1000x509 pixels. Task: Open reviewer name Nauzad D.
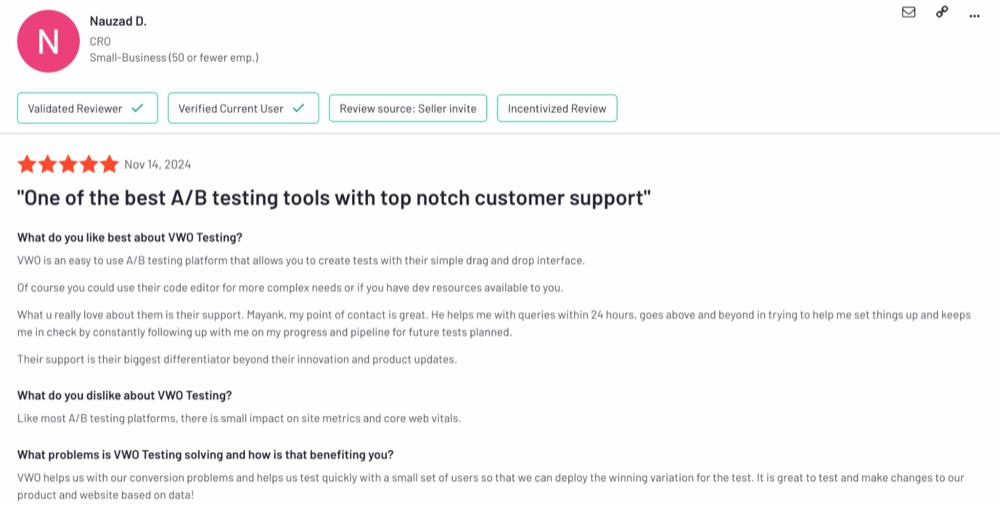click(118, 22)
